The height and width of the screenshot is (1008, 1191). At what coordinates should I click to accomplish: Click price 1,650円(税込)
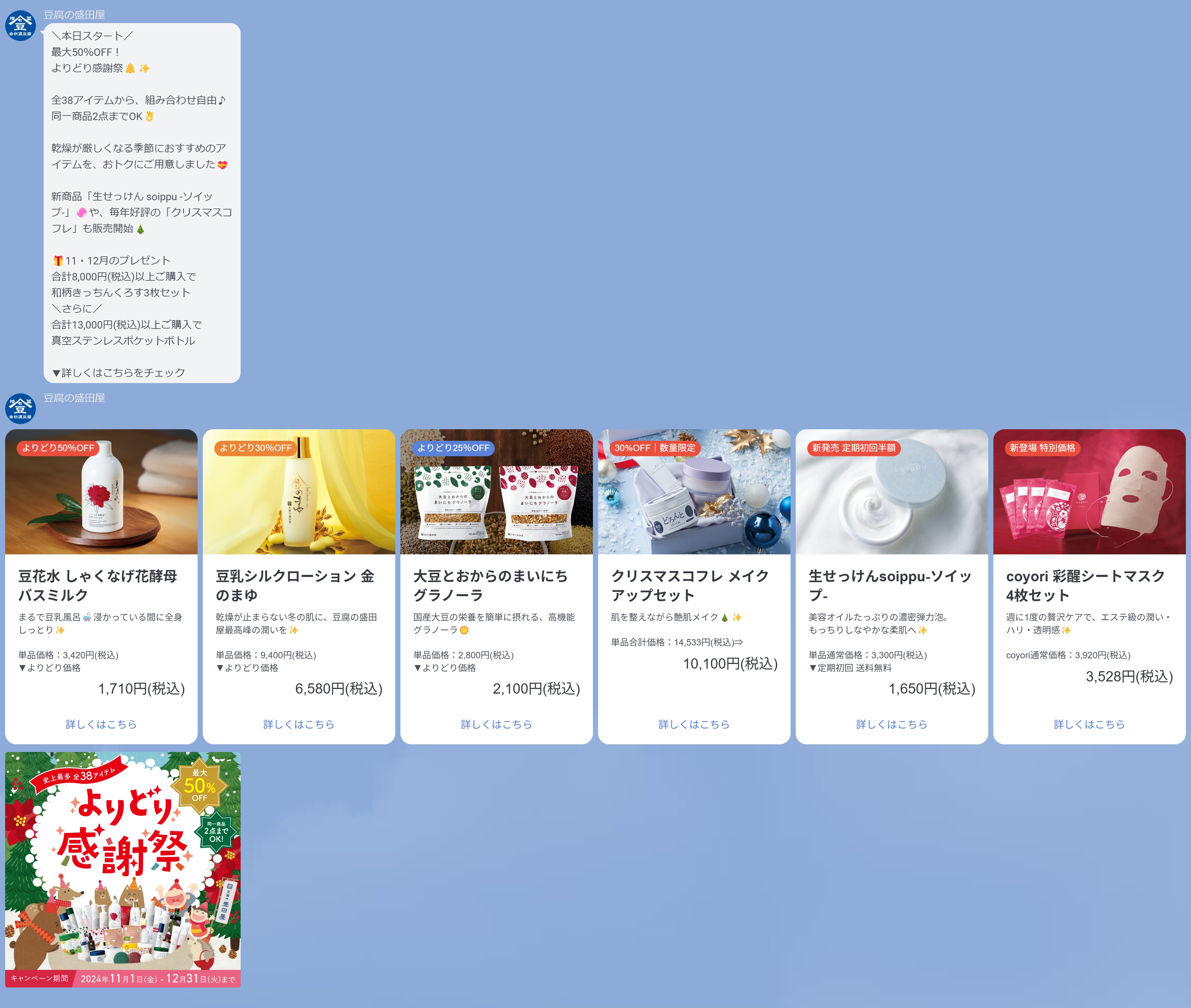click(932, 688)
